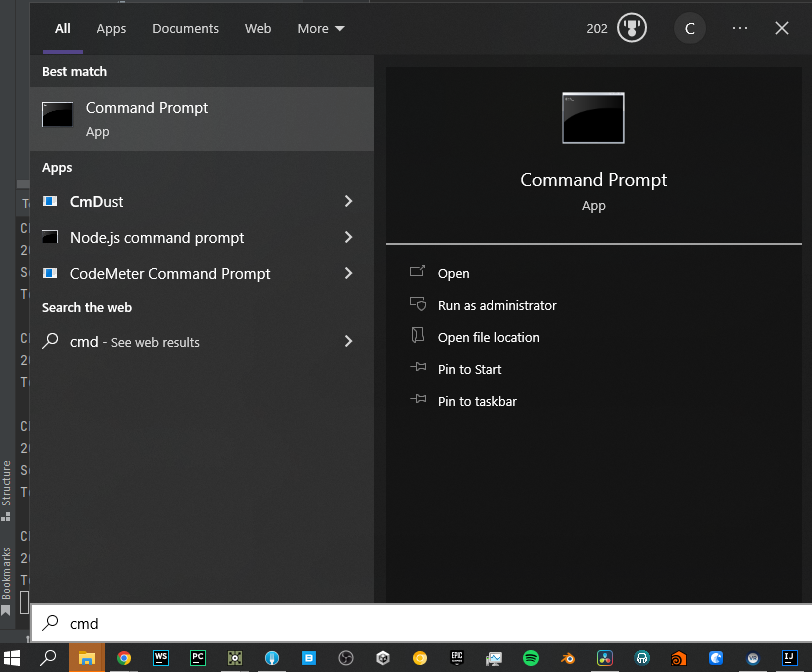Open the account avatar labeled C

[x=689, y=28]
